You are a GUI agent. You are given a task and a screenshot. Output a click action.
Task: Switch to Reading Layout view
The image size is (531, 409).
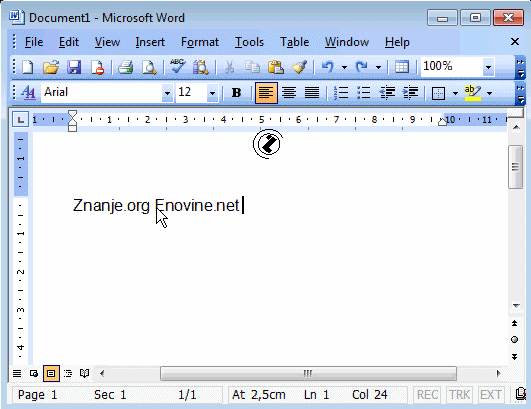[85, 373]
